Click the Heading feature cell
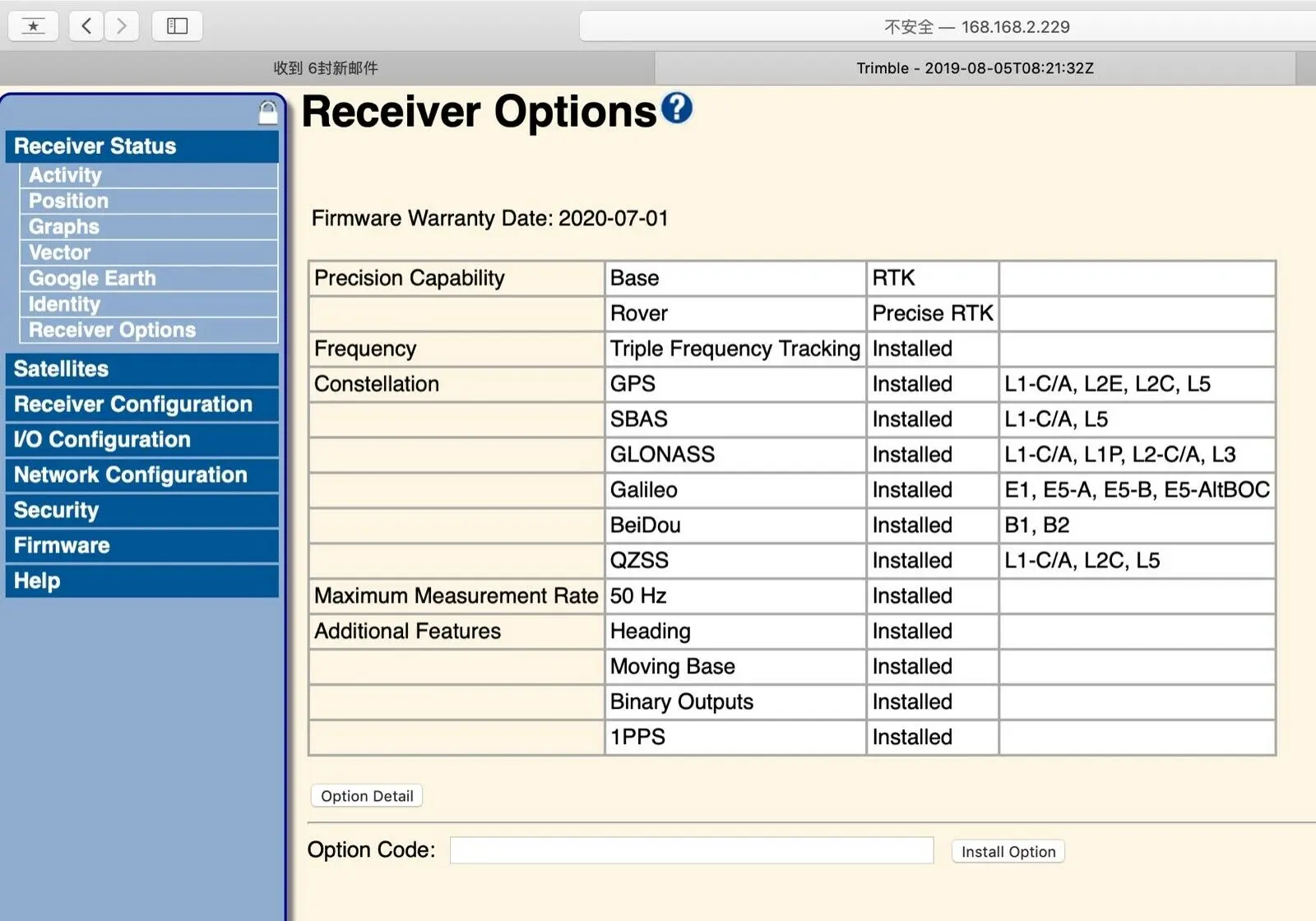The height and width of the screenshot is (921, 1316). [735, 632]
